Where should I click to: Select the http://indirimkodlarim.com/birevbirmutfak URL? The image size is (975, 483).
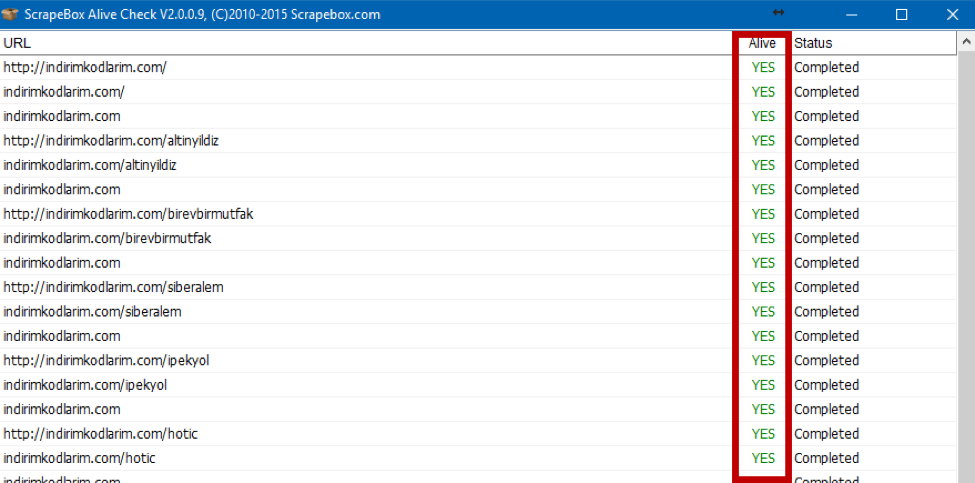129,214
